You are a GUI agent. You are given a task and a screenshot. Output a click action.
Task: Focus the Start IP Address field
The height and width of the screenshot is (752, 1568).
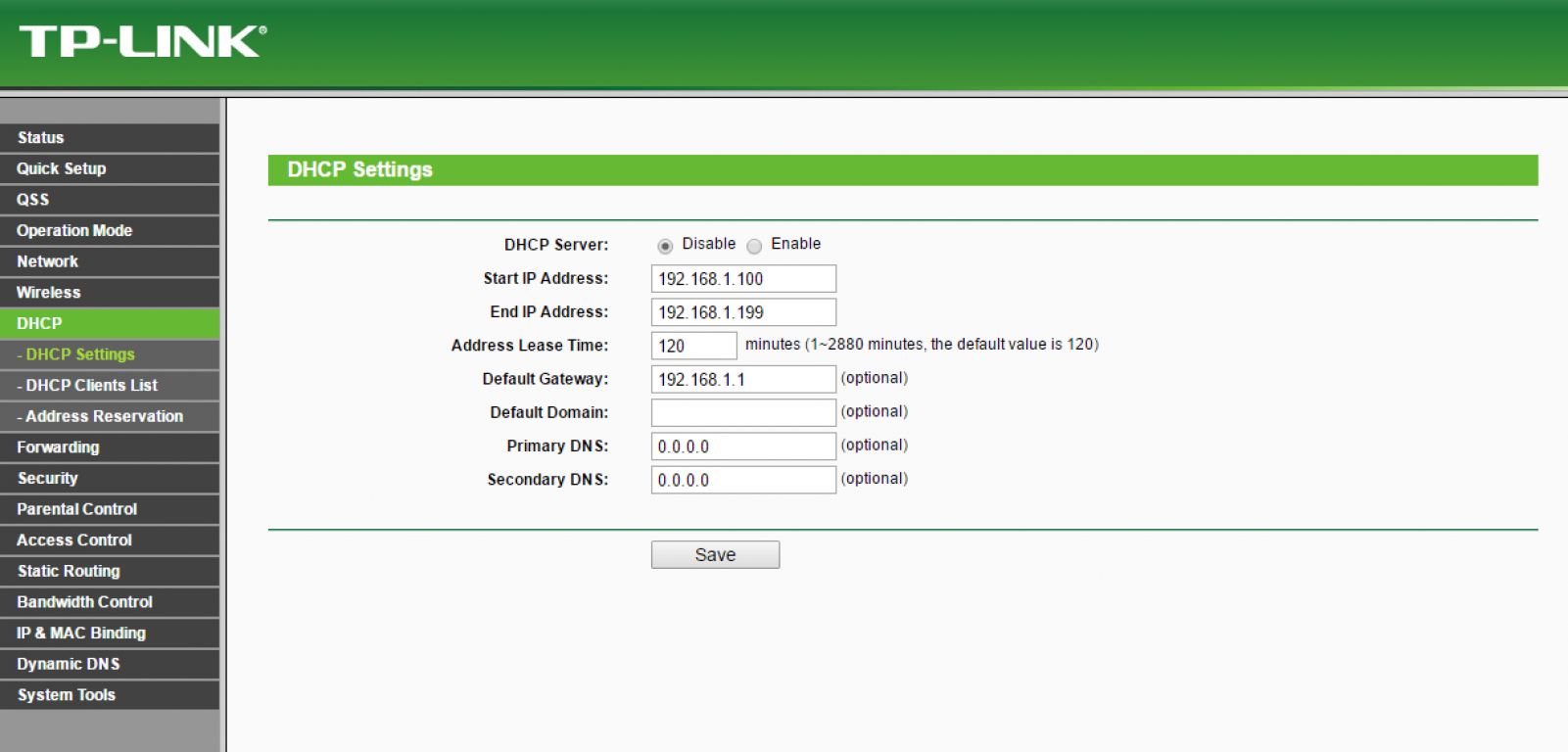(x=743, y=279)
